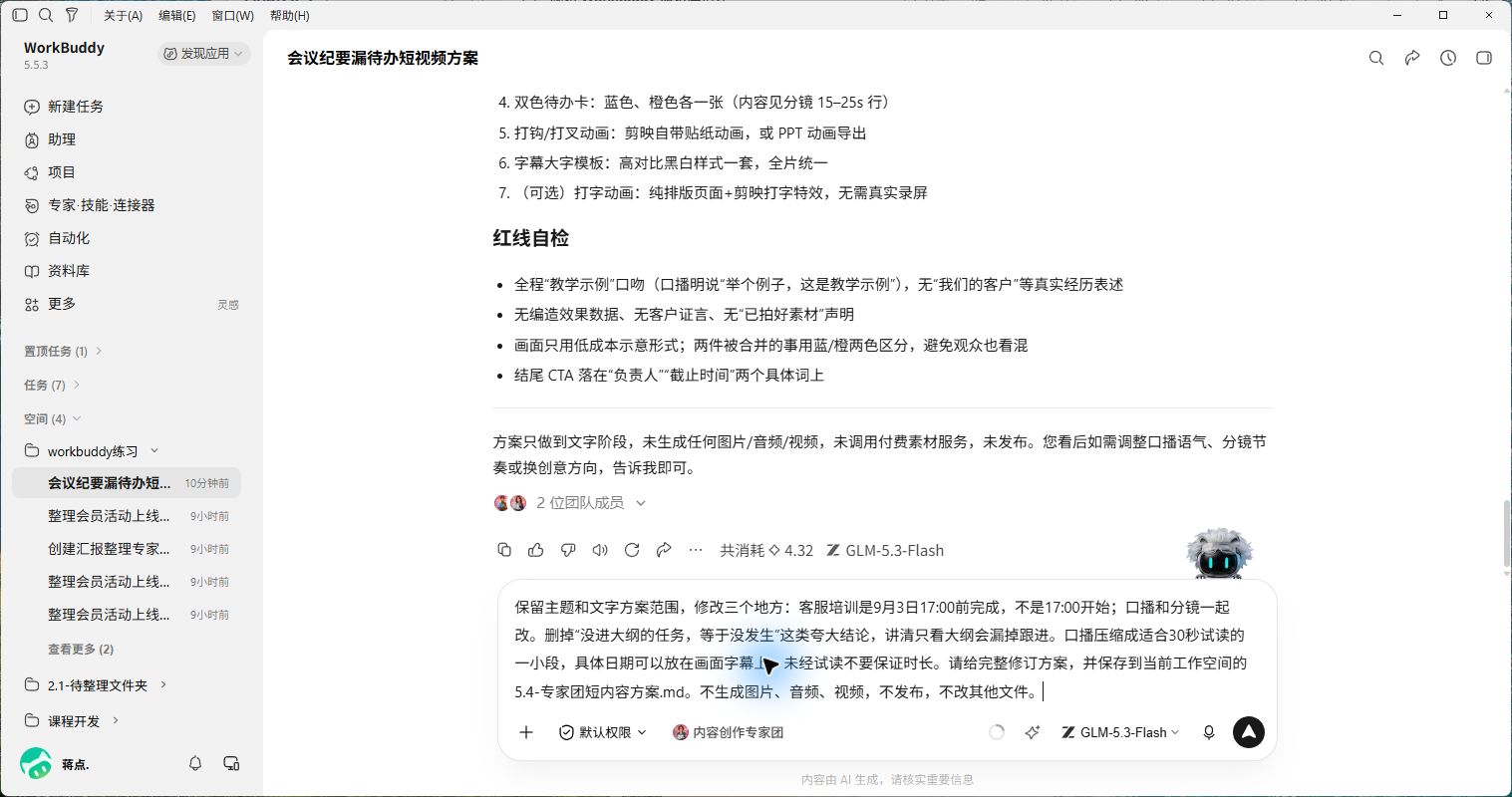
Task: Select the 创建汇报整理专家 task row
Action: (x=127, y=549)
